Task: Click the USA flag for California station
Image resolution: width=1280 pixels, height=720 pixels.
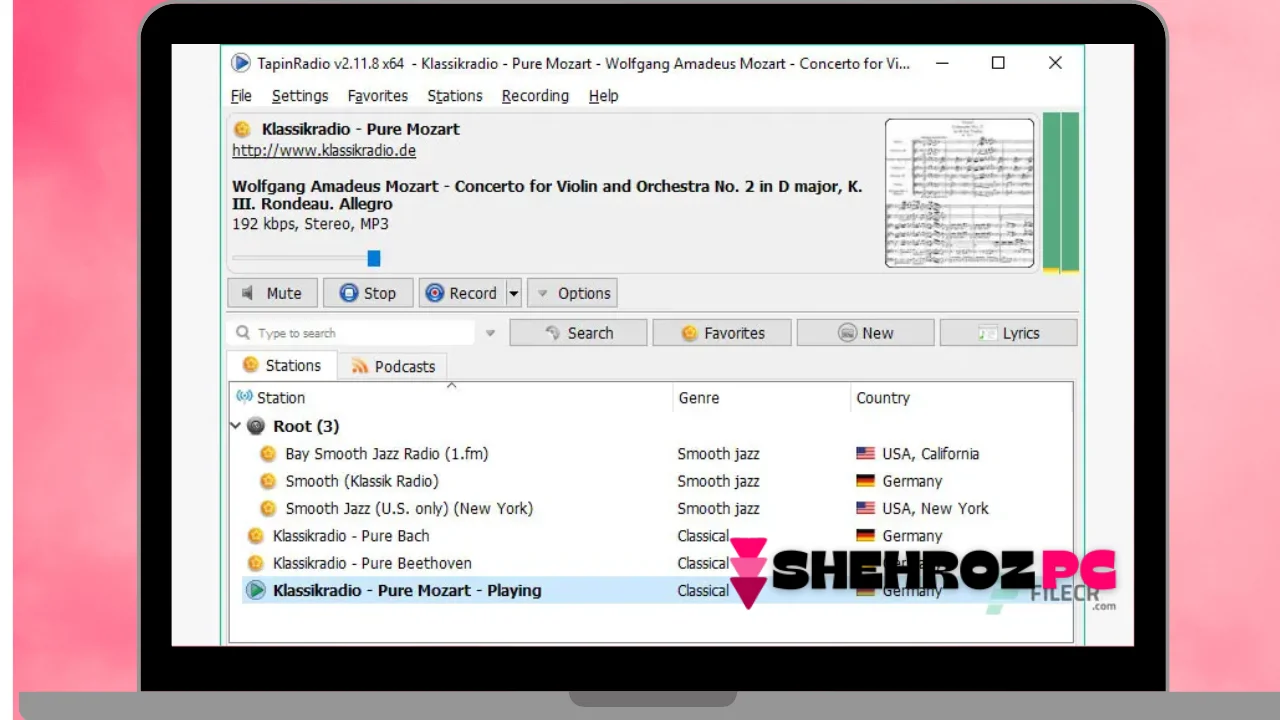Action: click(x=865, y=454)
